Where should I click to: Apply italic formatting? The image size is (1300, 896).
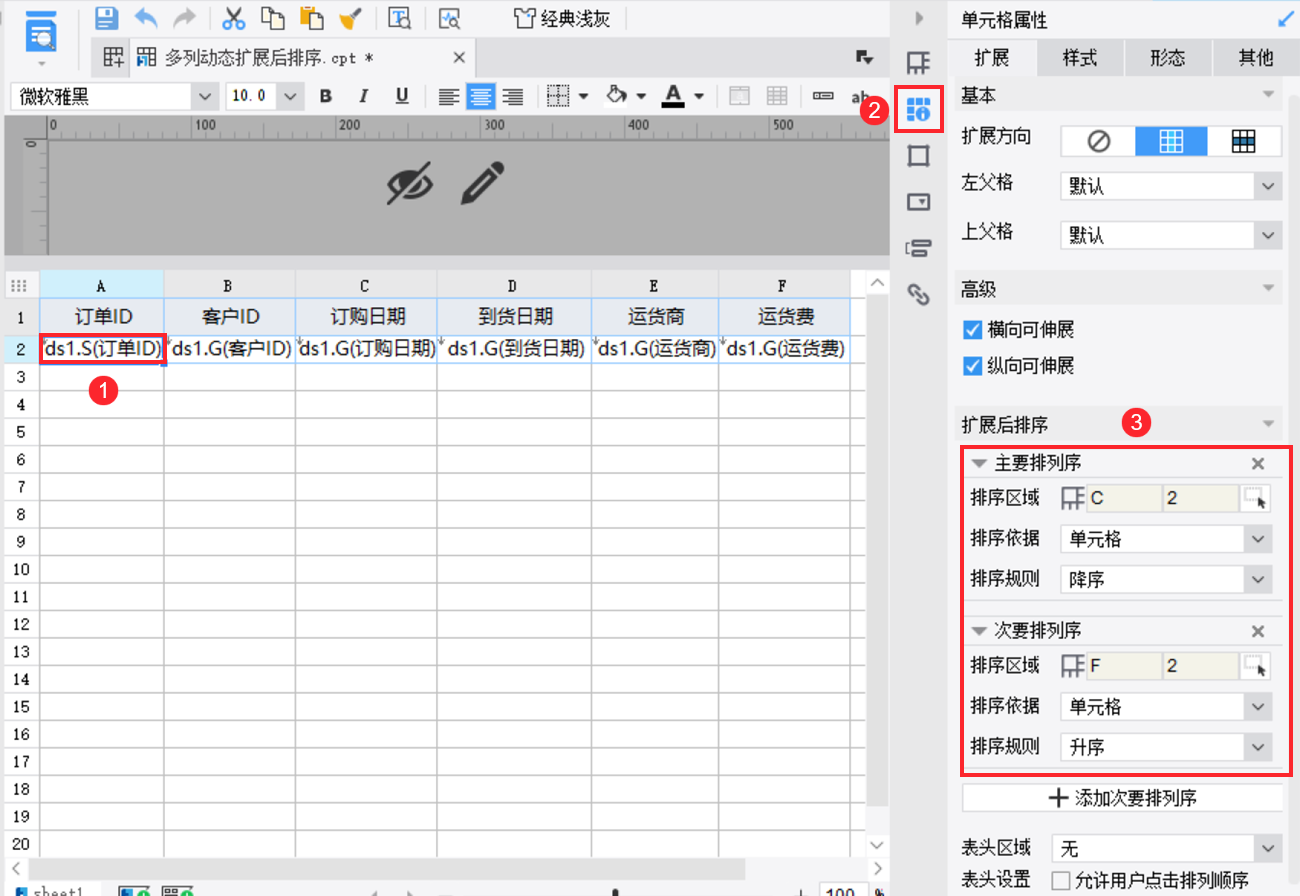tap(363, 96)
